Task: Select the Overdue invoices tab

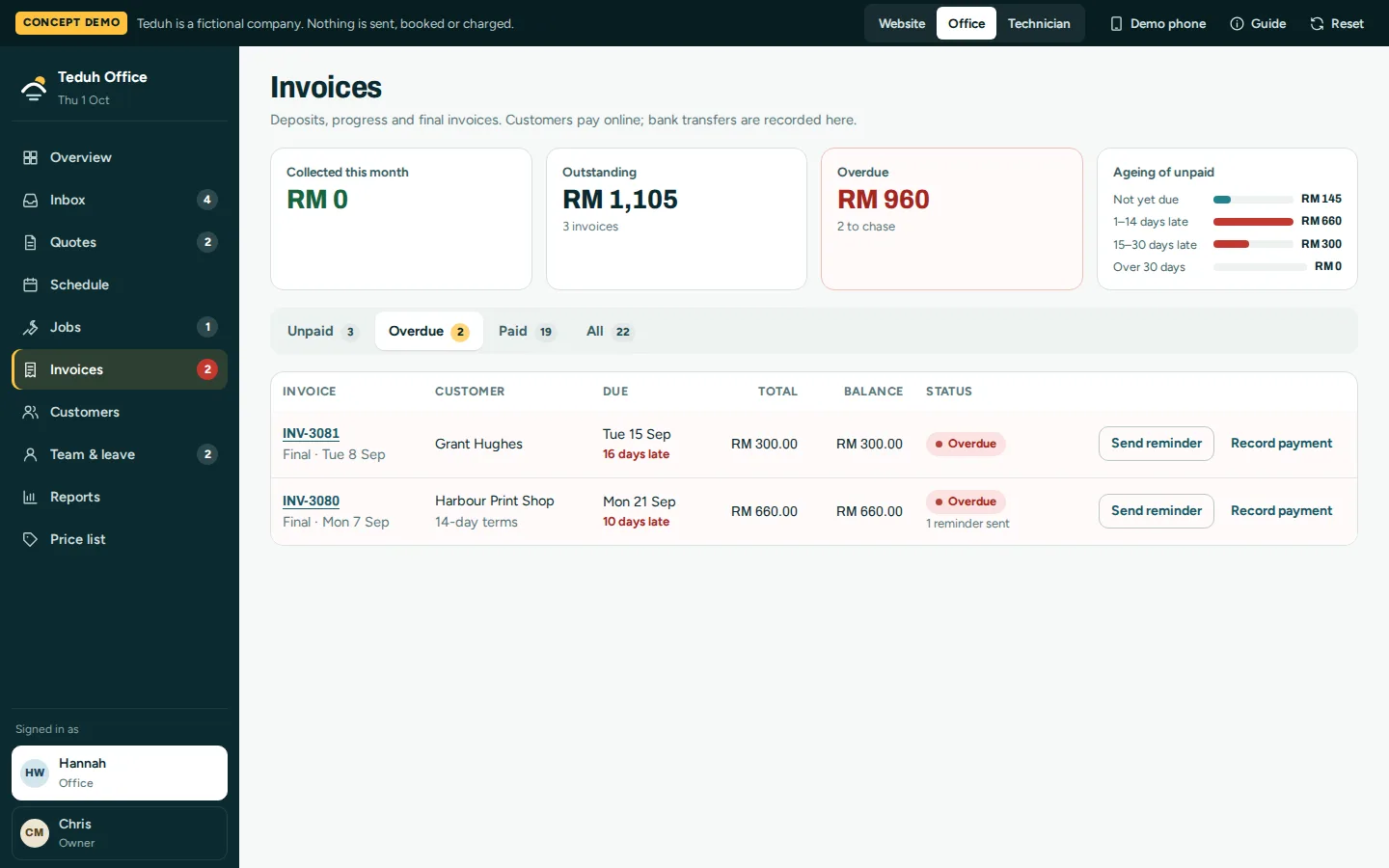Action: coord(429,331)
